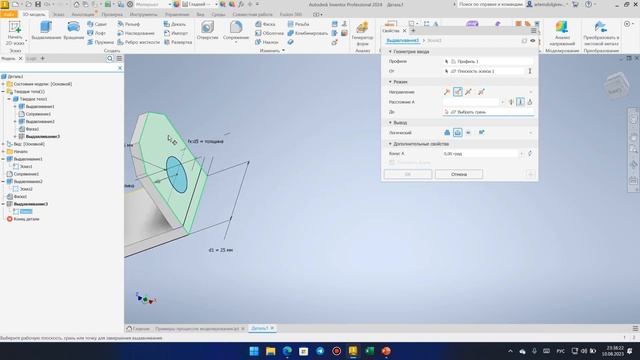Image resolution: width=640 pixels, height=360 pixels.
Task: Open Windows Start menu on taskbar
Action: pos(254,351)
